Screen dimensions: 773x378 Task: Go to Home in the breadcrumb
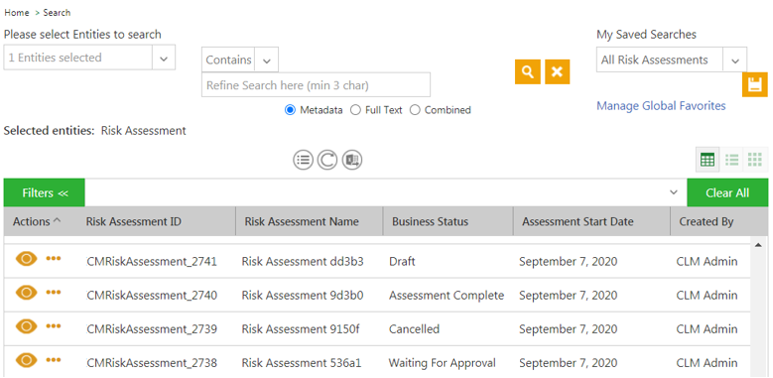coord(17,13)
